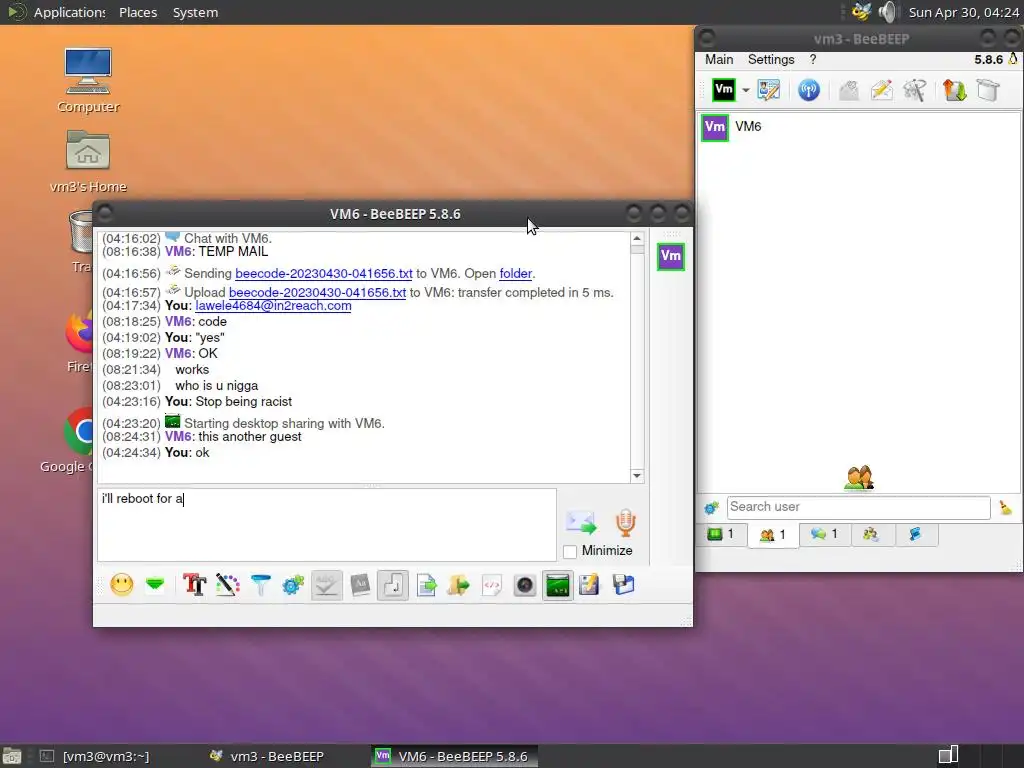1024x768 pixels.
Task: Switch to the green screen tab in vm3 window
Action: point(721,534)
